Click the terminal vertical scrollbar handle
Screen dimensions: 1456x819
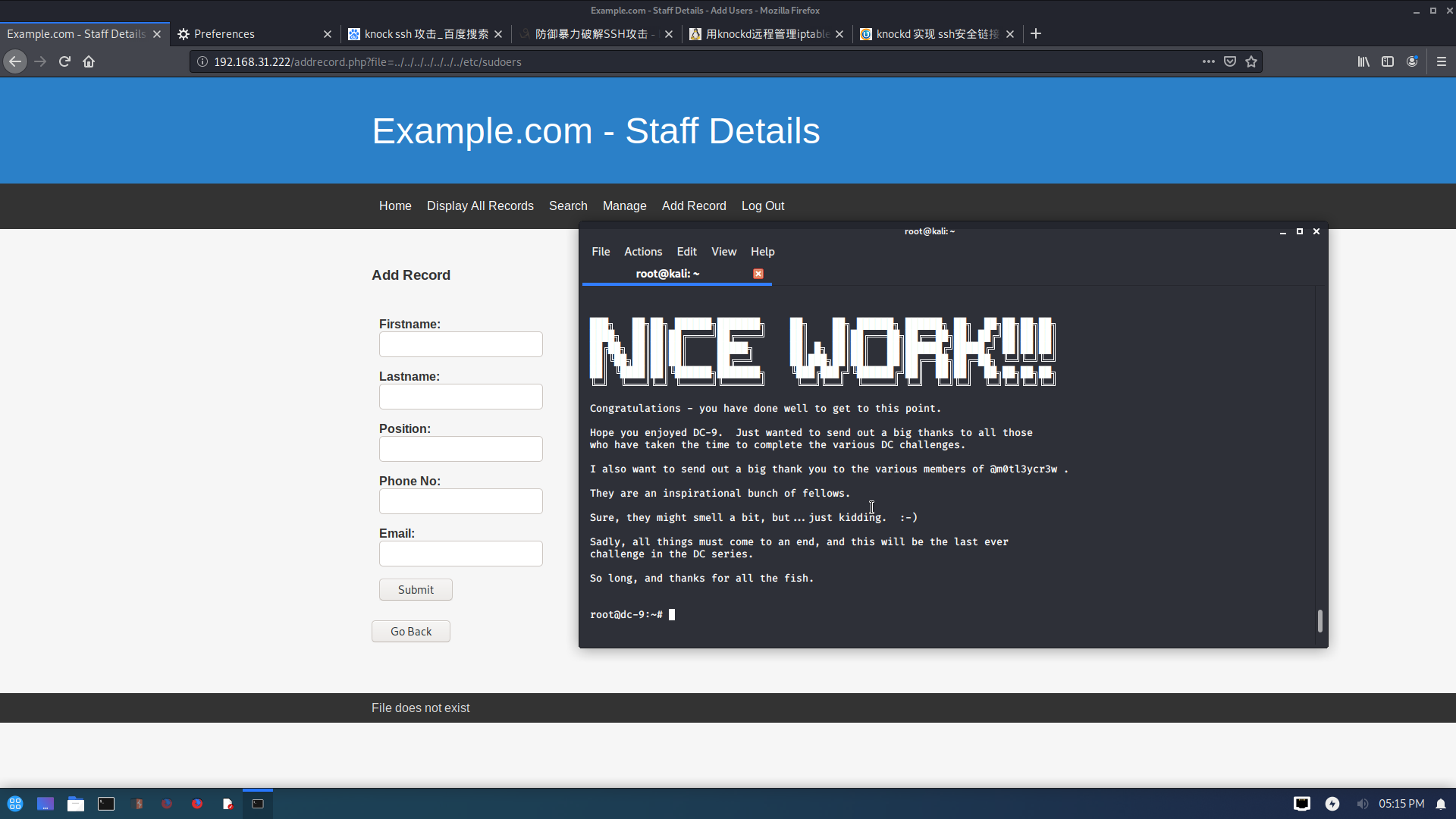click(x=1320, y=620)
